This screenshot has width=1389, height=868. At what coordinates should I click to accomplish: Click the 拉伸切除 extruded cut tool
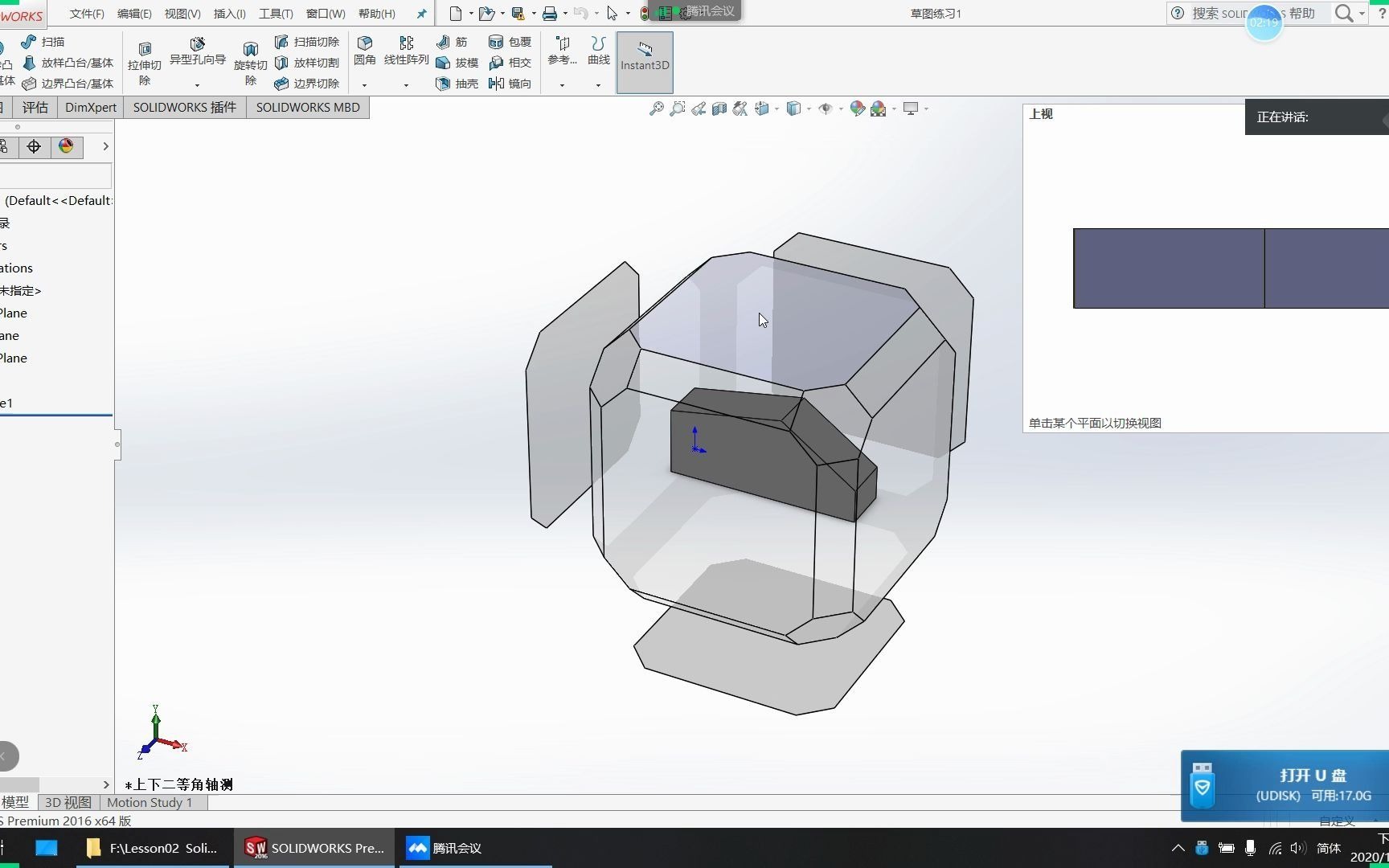point(145,64)
